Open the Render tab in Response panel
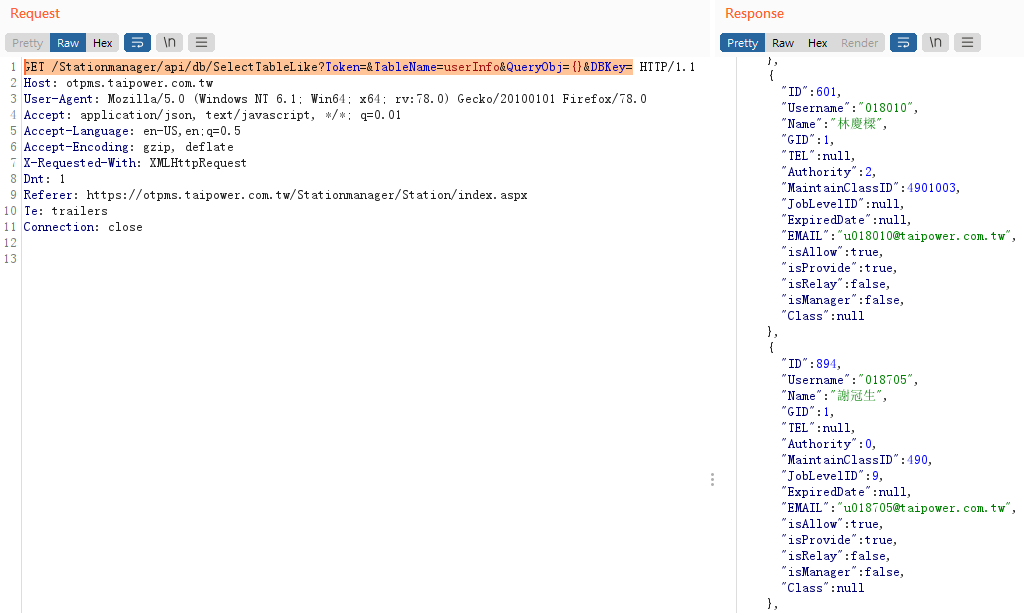The height and width of the screenshot is (613, 1024). click(859, 43)
